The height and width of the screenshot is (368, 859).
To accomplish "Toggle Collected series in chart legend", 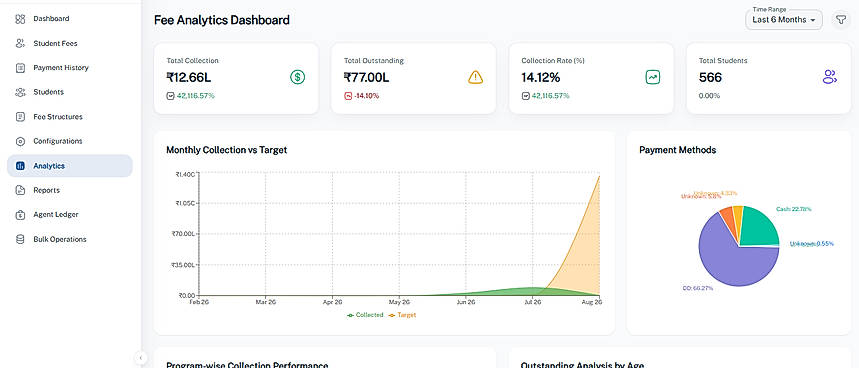I will click(365, 315).
